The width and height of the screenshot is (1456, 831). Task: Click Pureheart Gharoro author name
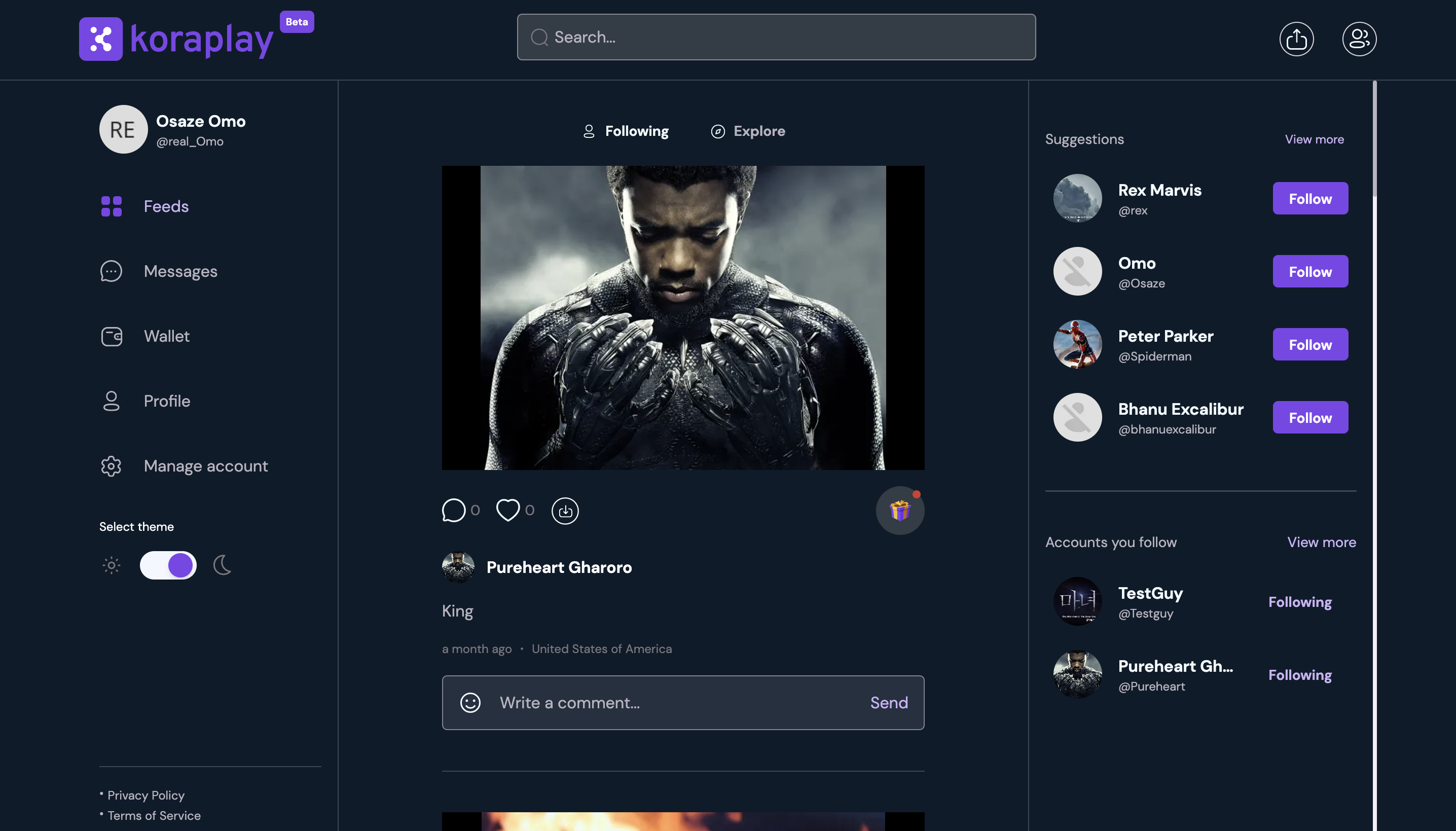tap(559, 567)
